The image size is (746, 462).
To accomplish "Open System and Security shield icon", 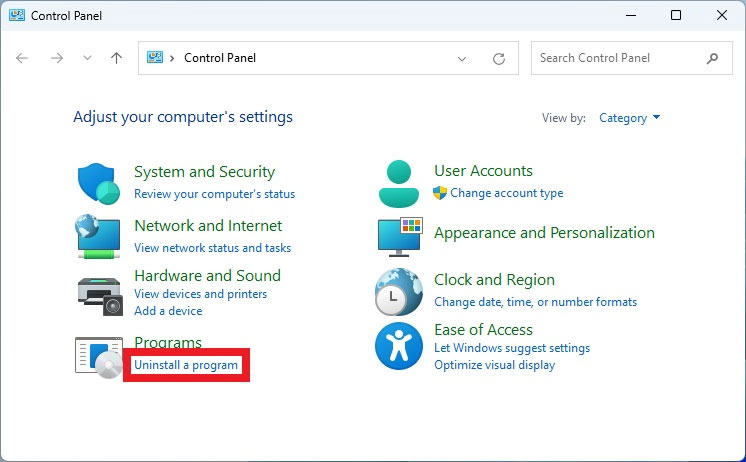I will [99, 184].
